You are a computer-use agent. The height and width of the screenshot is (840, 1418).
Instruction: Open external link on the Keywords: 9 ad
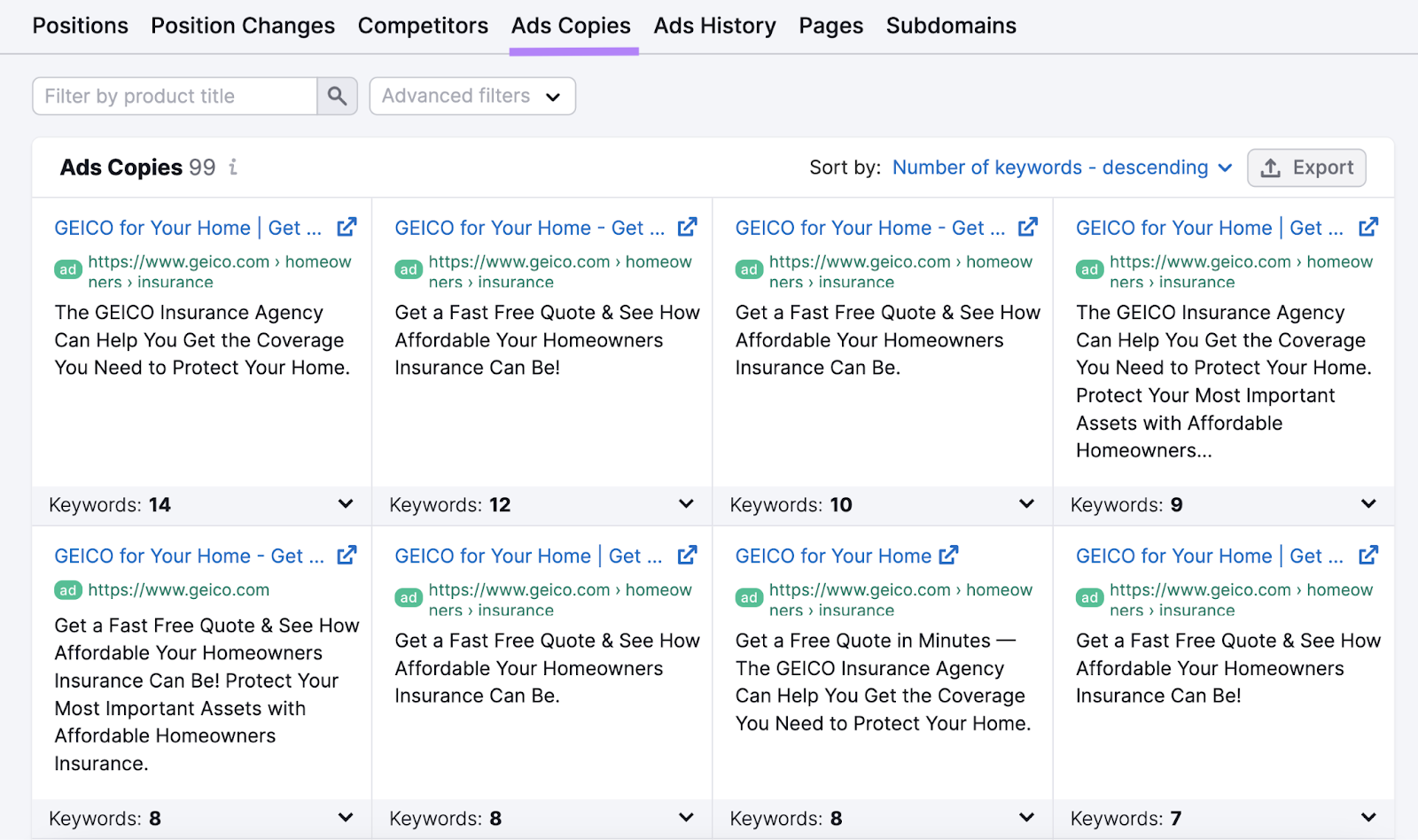pyautogui.click(x=1367, y=226)
